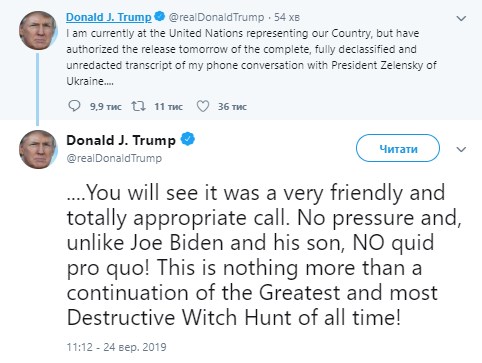Click the @realDonaldTrump handle under the bold name
This screenshot has height=363, width=482.
[114, 158]
